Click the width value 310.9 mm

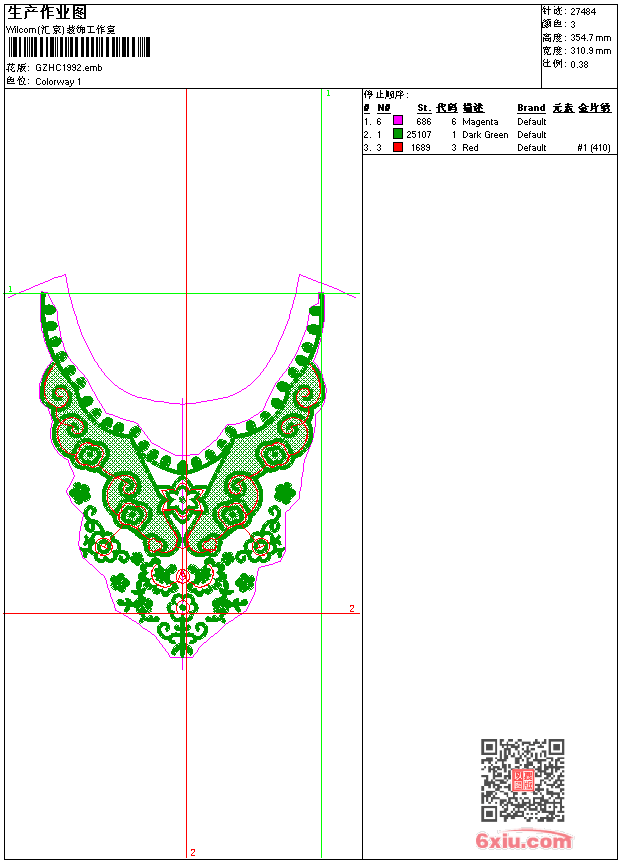coord(590,51)
